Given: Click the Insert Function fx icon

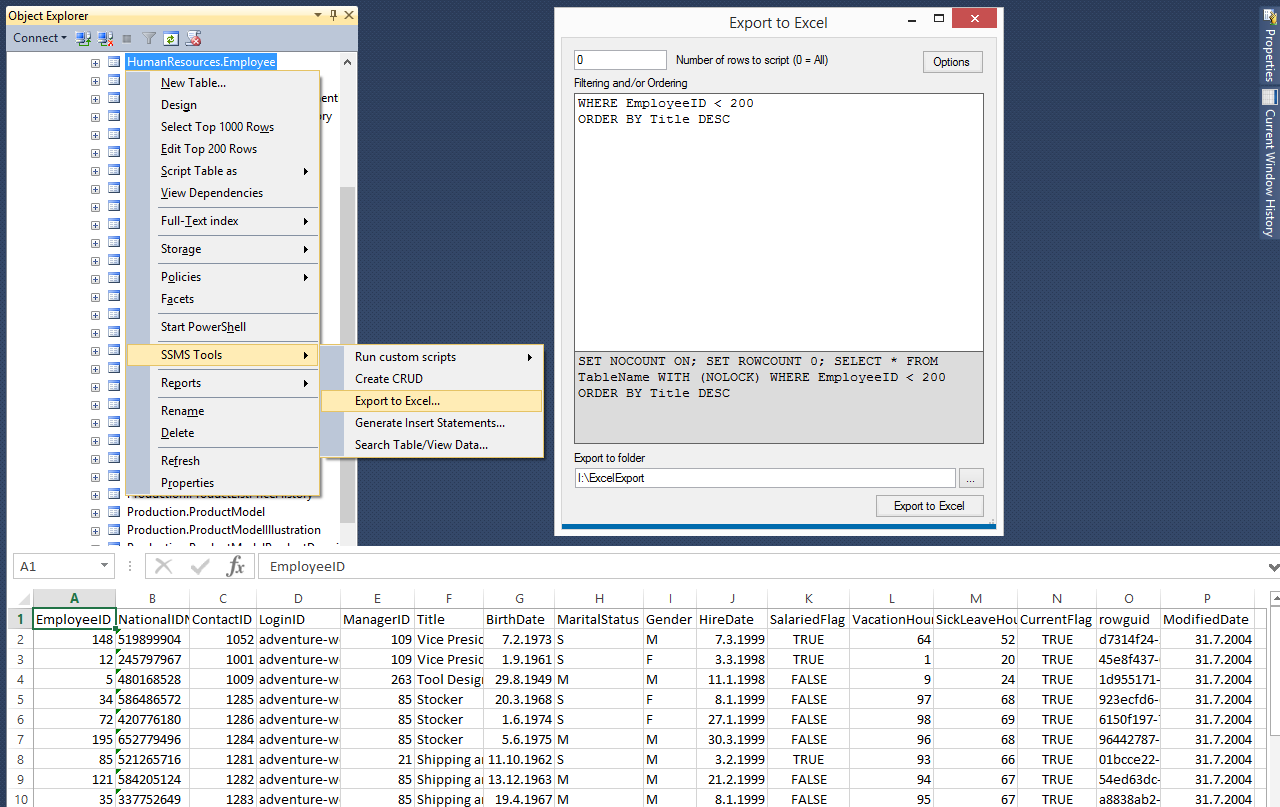Looking at the screenshot, I should point(236,566).
